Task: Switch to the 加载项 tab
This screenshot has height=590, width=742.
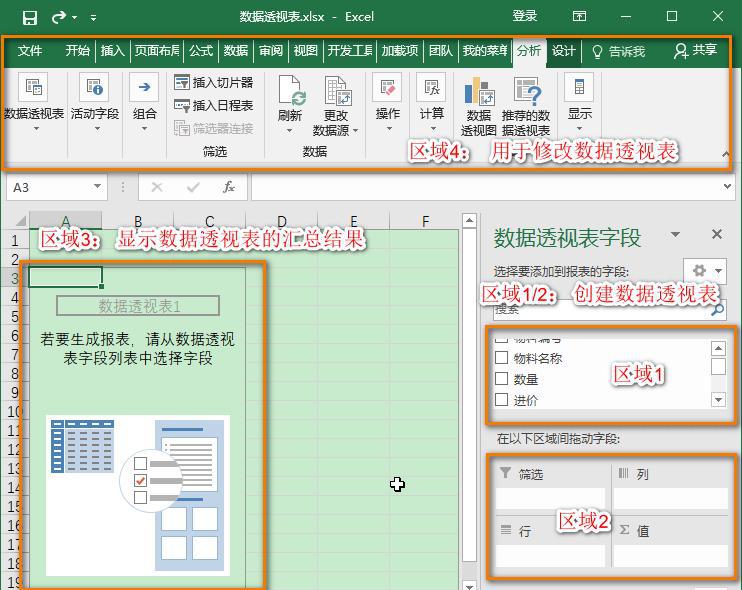Action: coord(400,50)
